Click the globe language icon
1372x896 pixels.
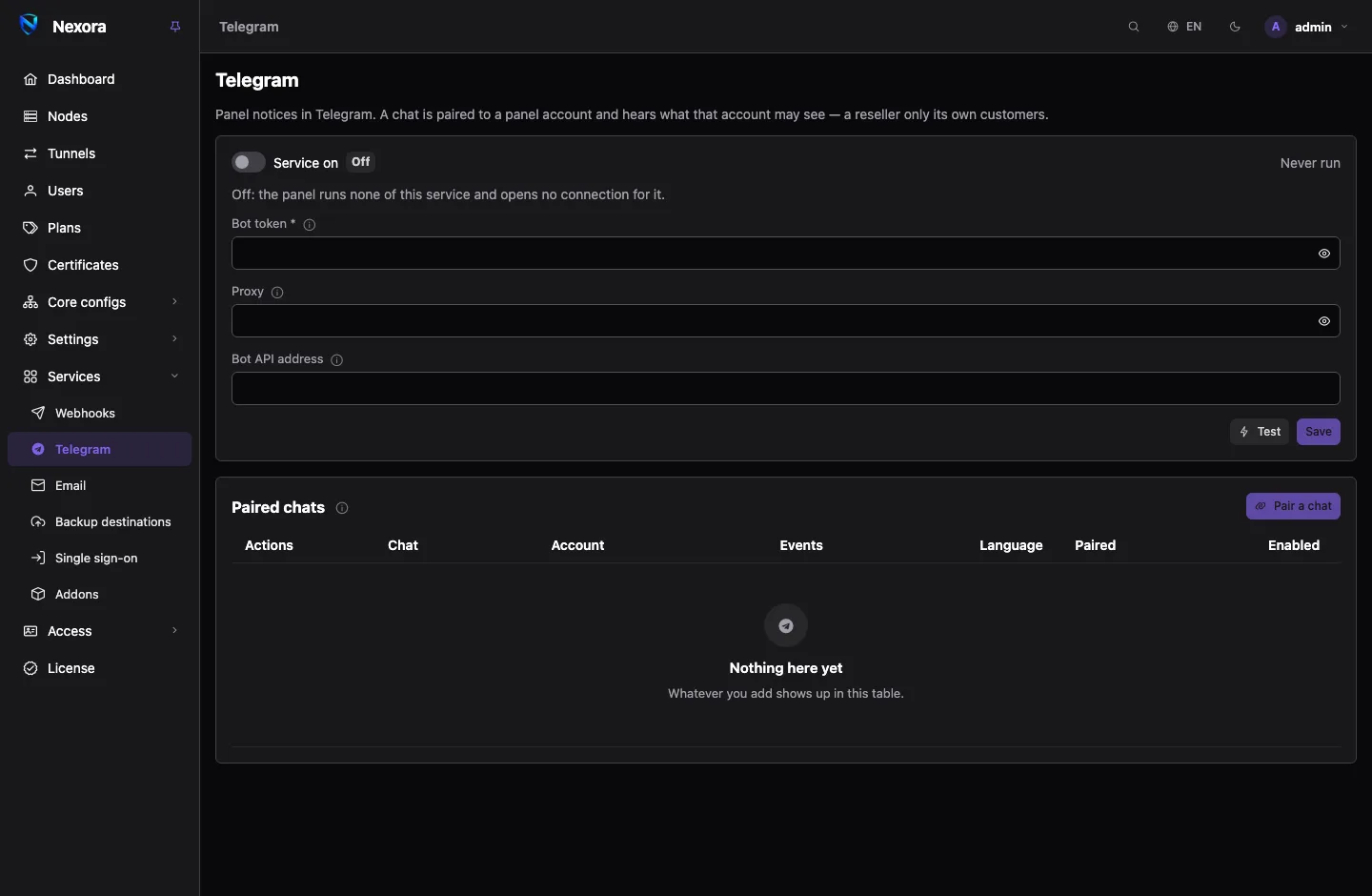[x=1173, y=27]
